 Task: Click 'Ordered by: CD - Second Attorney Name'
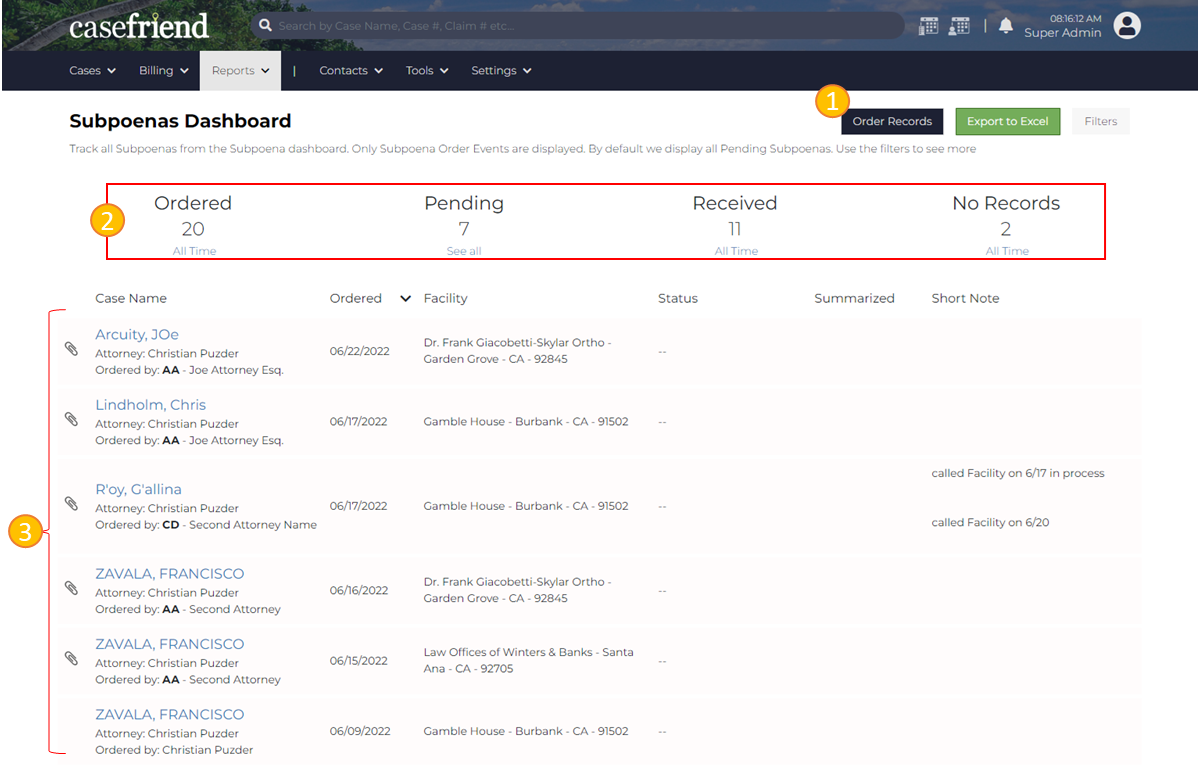coord(206,525)
